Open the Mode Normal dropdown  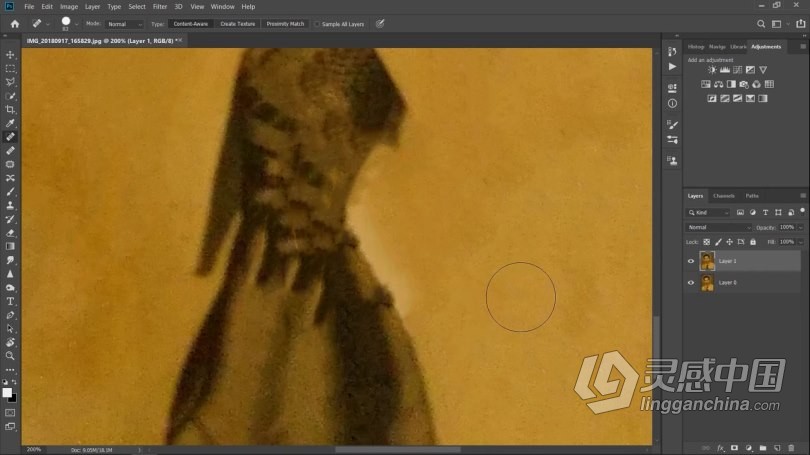pyautogui.click(x=124, y=24)
